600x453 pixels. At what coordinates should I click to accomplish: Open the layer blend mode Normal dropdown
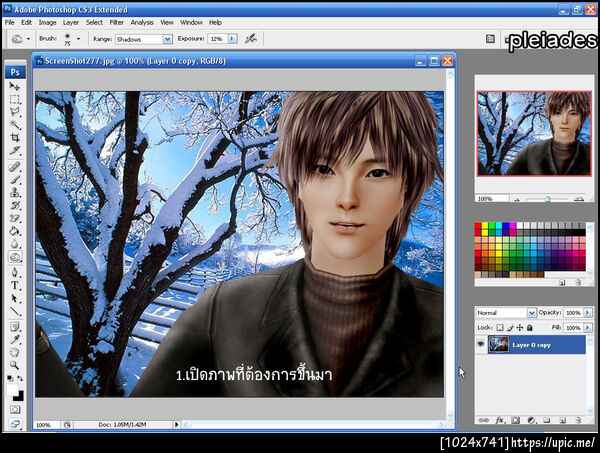click(x=506, y=313)
